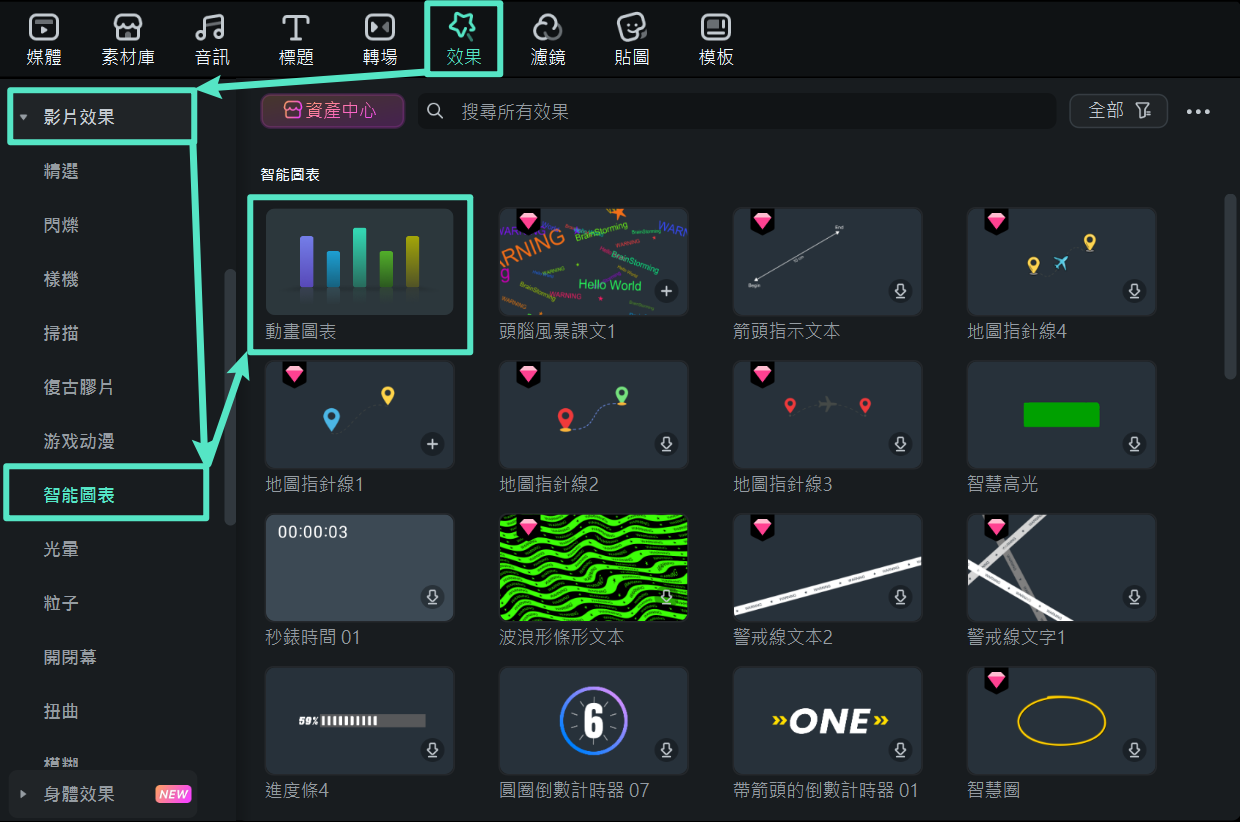Open the 模板 templates icon

[715, 28]
